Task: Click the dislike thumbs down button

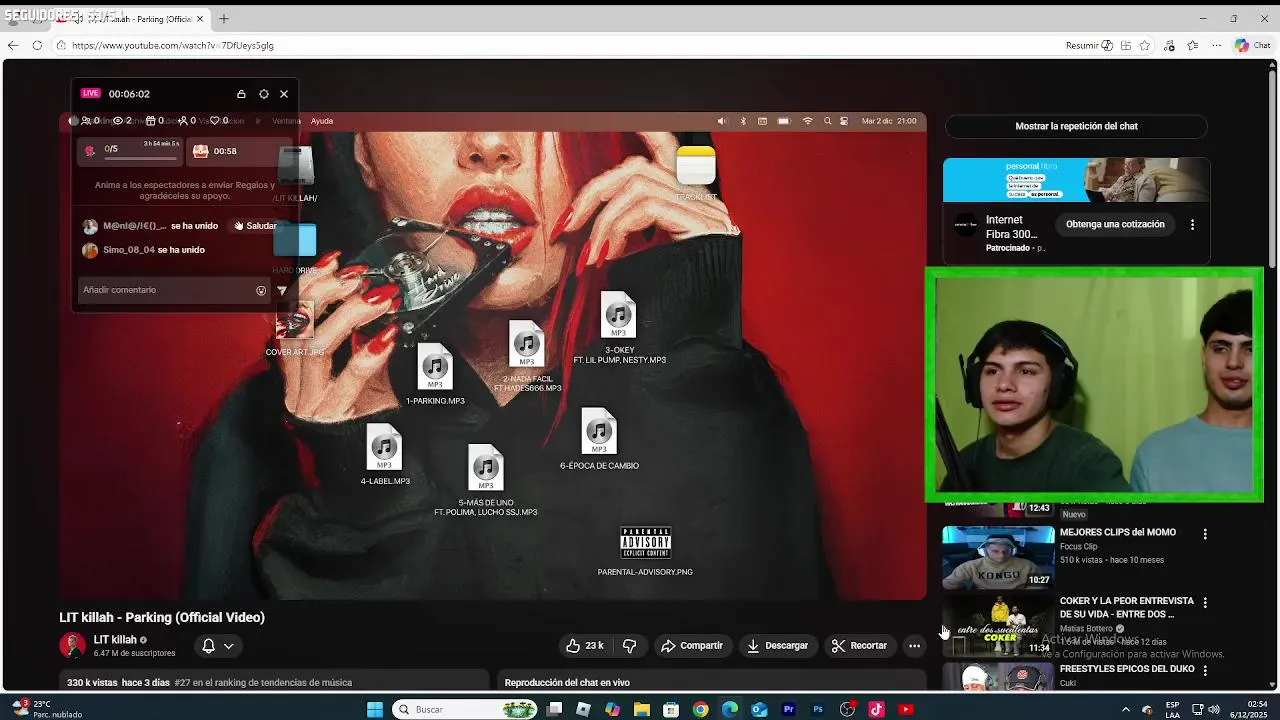Action: click(629, 646)
